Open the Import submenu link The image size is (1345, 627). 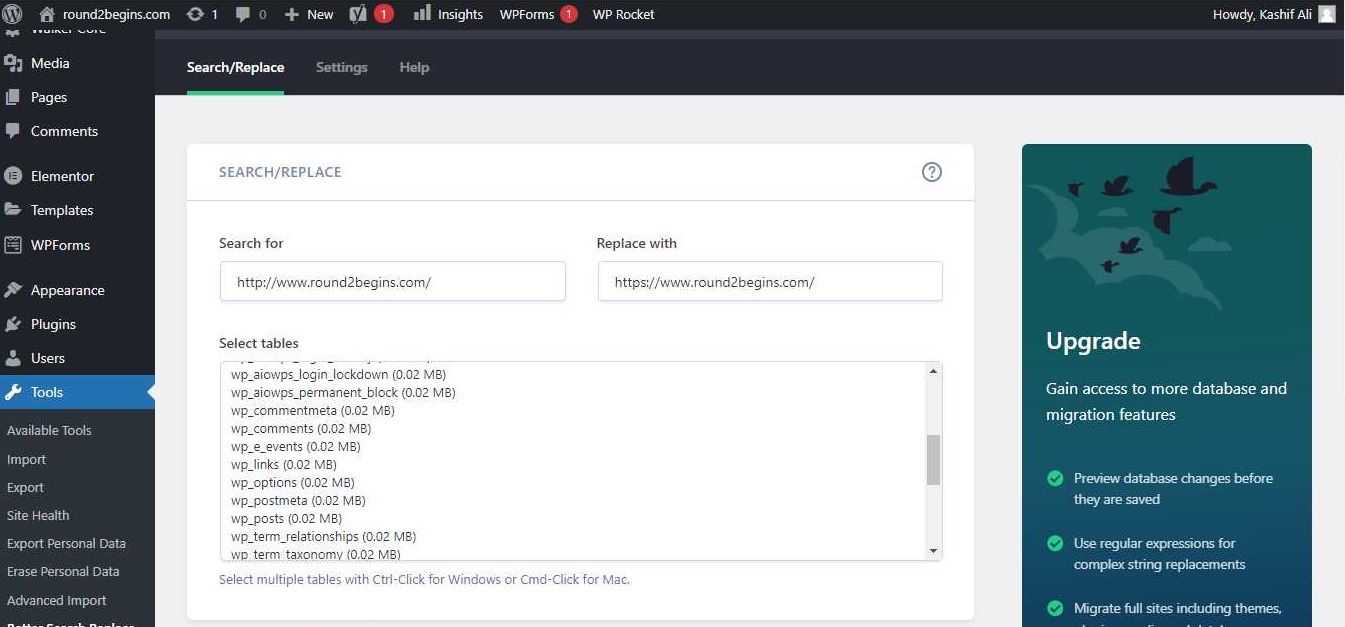27,459
